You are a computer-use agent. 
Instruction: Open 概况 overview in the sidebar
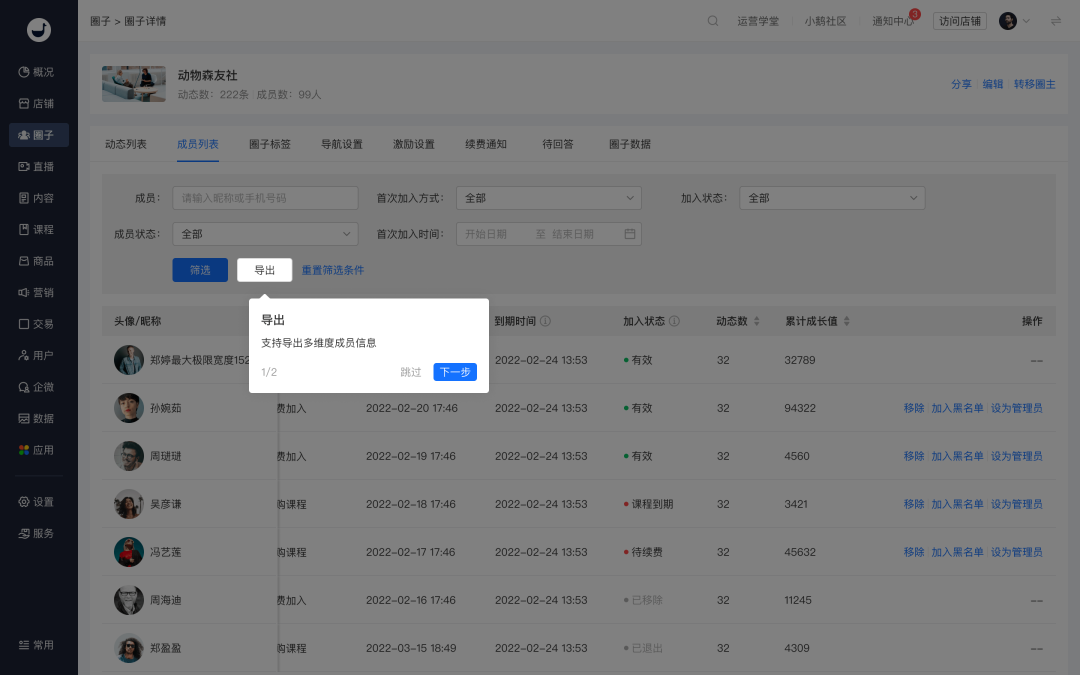(x=36, y=72)
